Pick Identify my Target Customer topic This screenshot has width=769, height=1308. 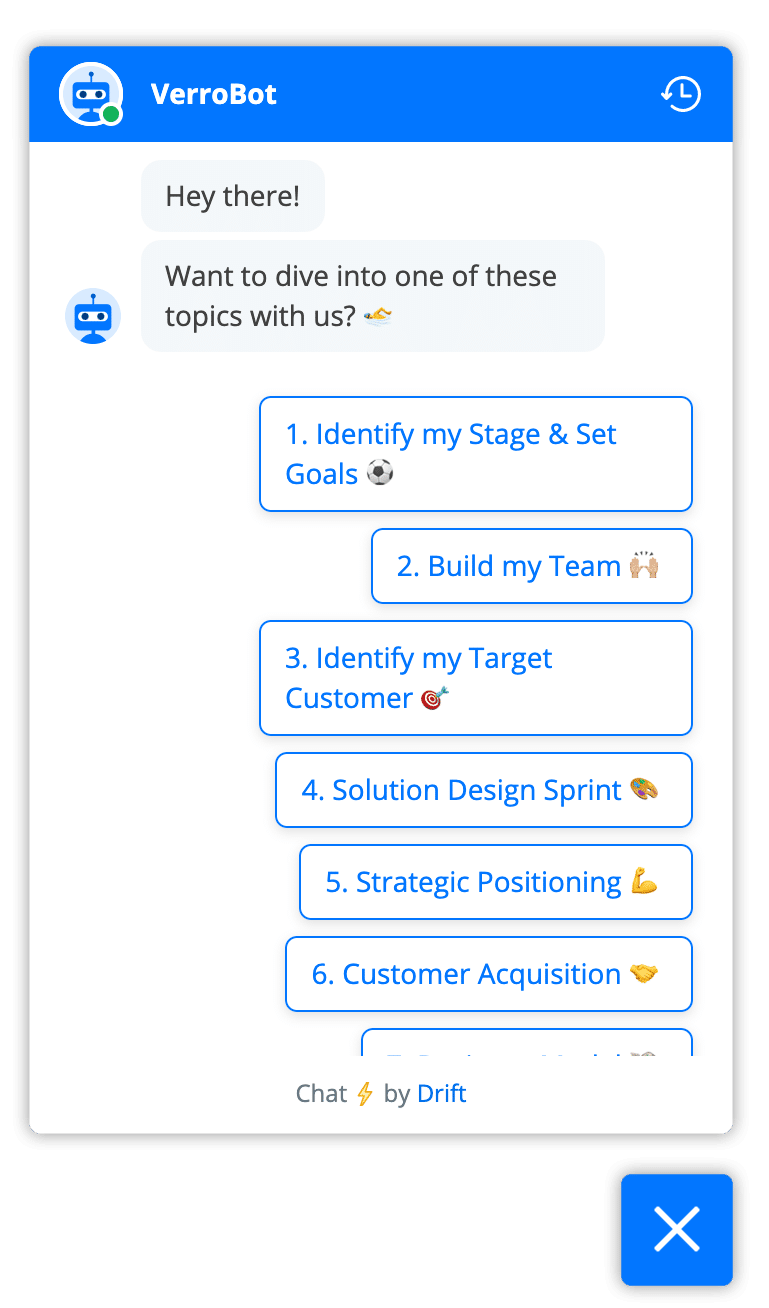click(x=476, y=678)
